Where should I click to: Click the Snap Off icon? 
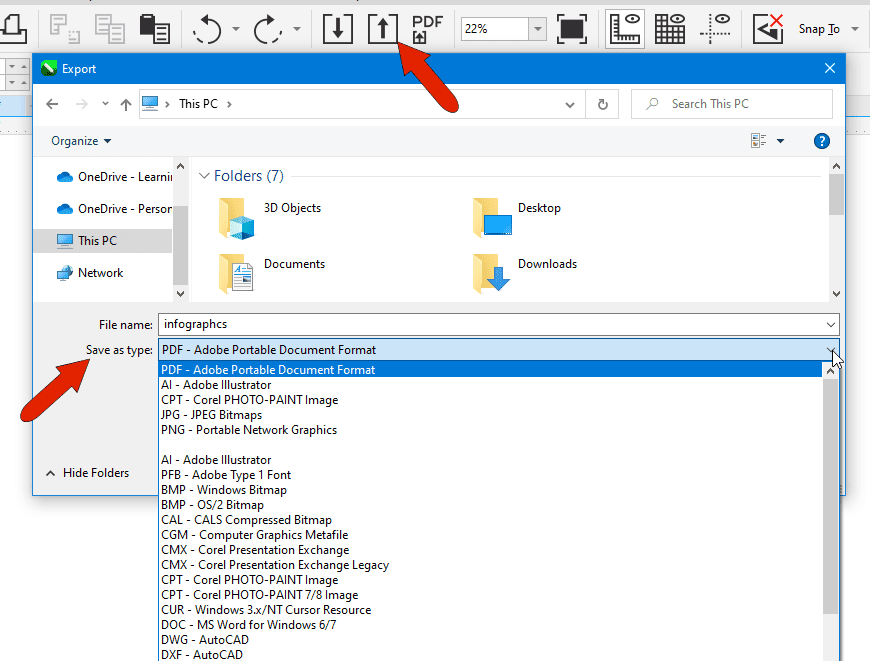767,28
